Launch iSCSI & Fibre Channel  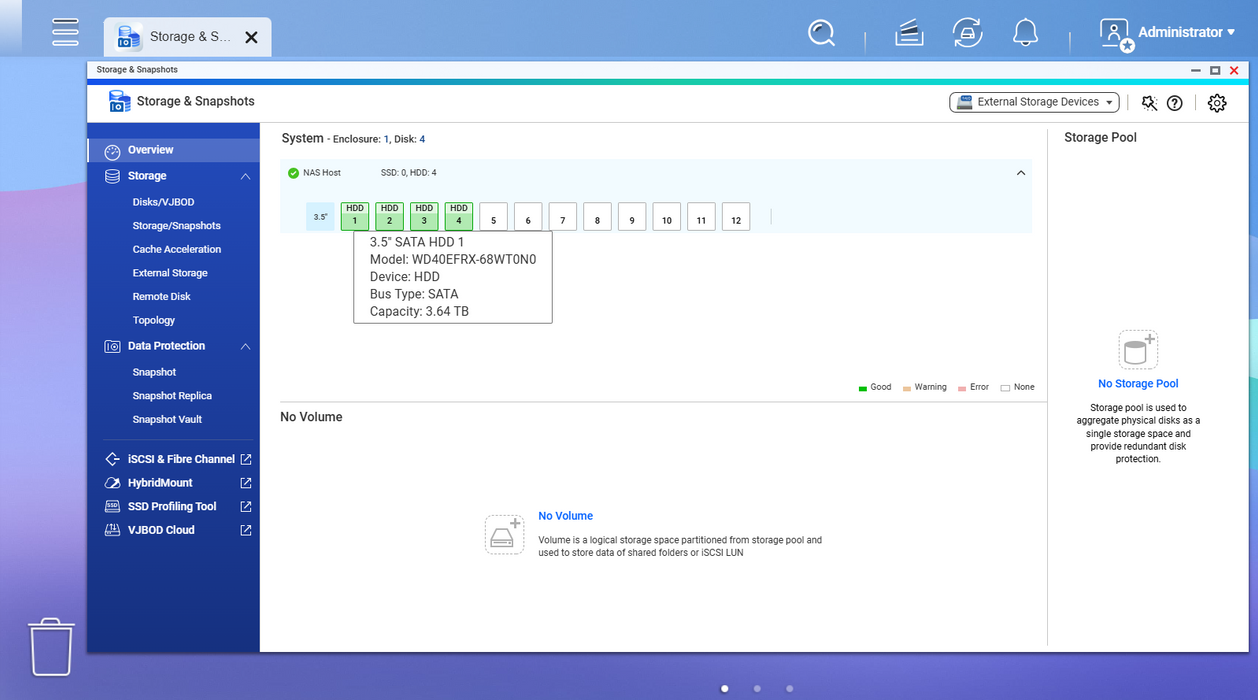click(x=181, y=459)
